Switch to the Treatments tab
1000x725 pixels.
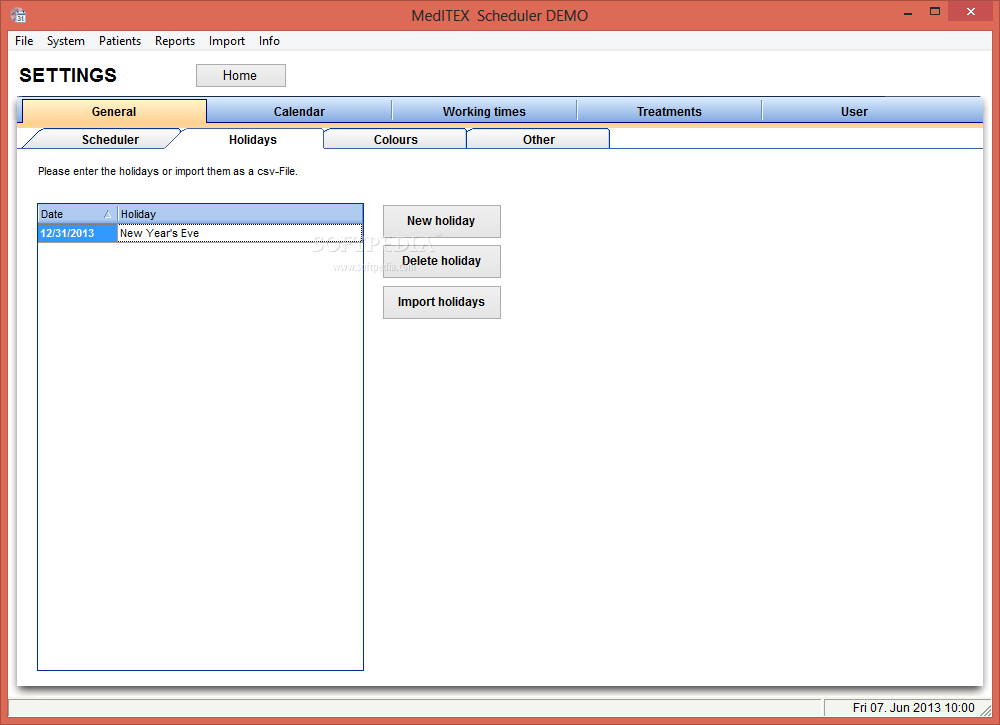pos(669,112)
